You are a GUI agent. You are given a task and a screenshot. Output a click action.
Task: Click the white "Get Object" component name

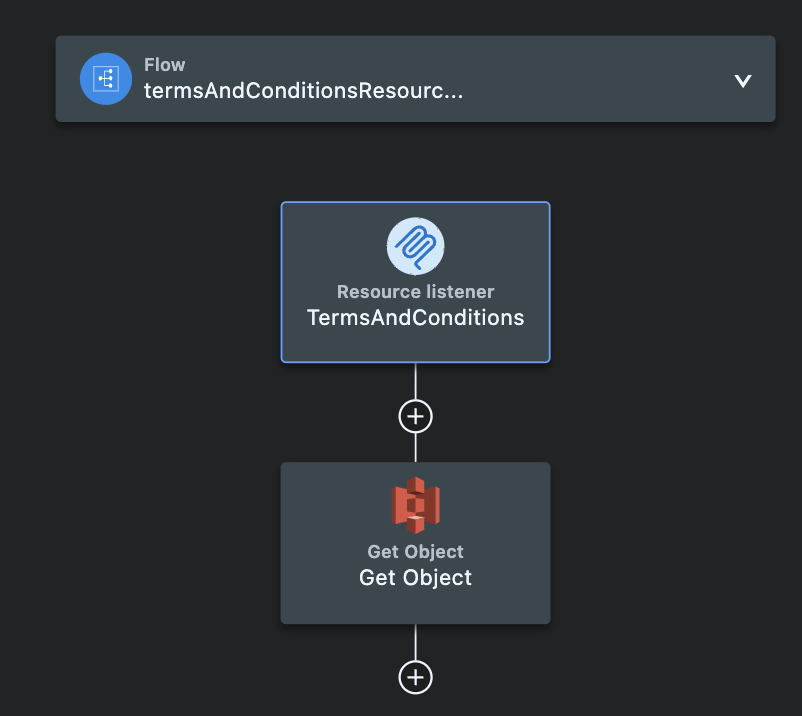point(415,578)
